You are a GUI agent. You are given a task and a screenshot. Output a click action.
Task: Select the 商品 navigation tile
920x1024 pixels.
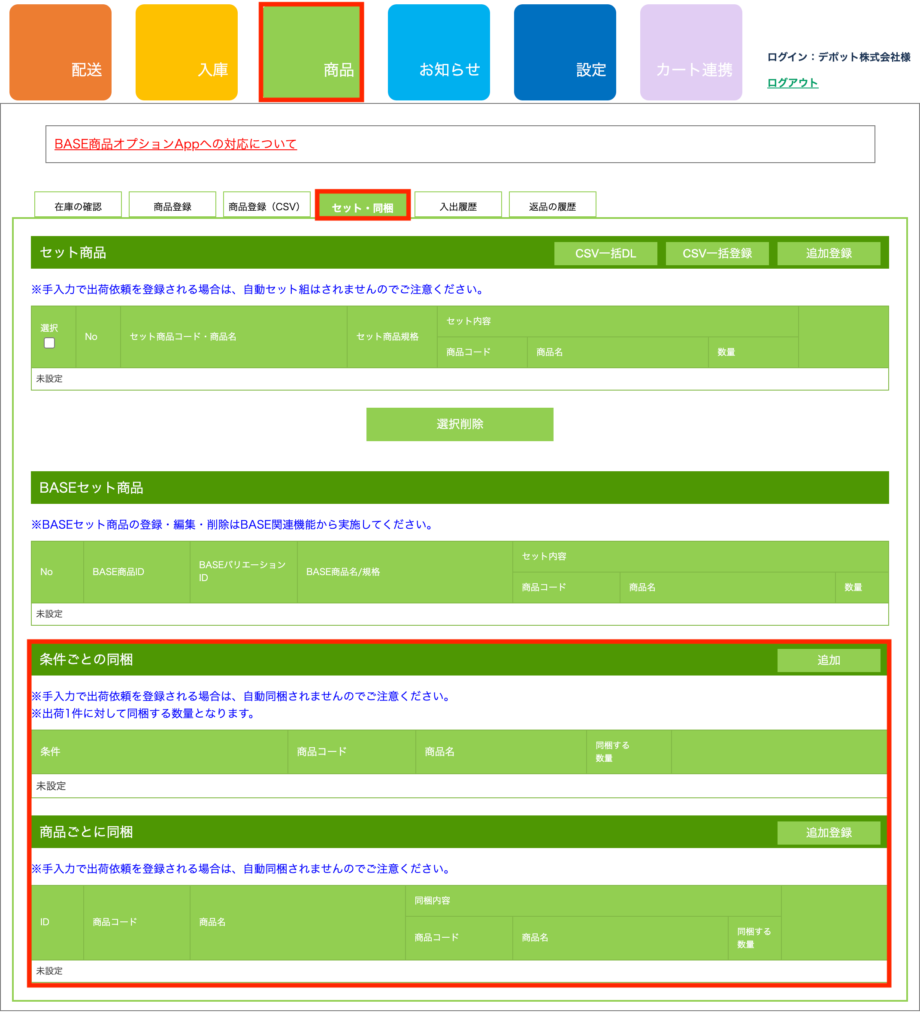(x=311, y=53)
